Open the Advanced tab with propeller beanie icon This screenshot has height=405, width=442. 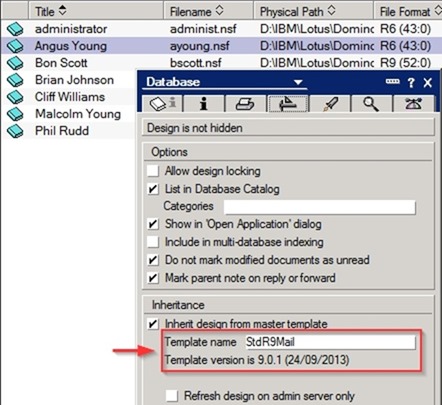413,104
